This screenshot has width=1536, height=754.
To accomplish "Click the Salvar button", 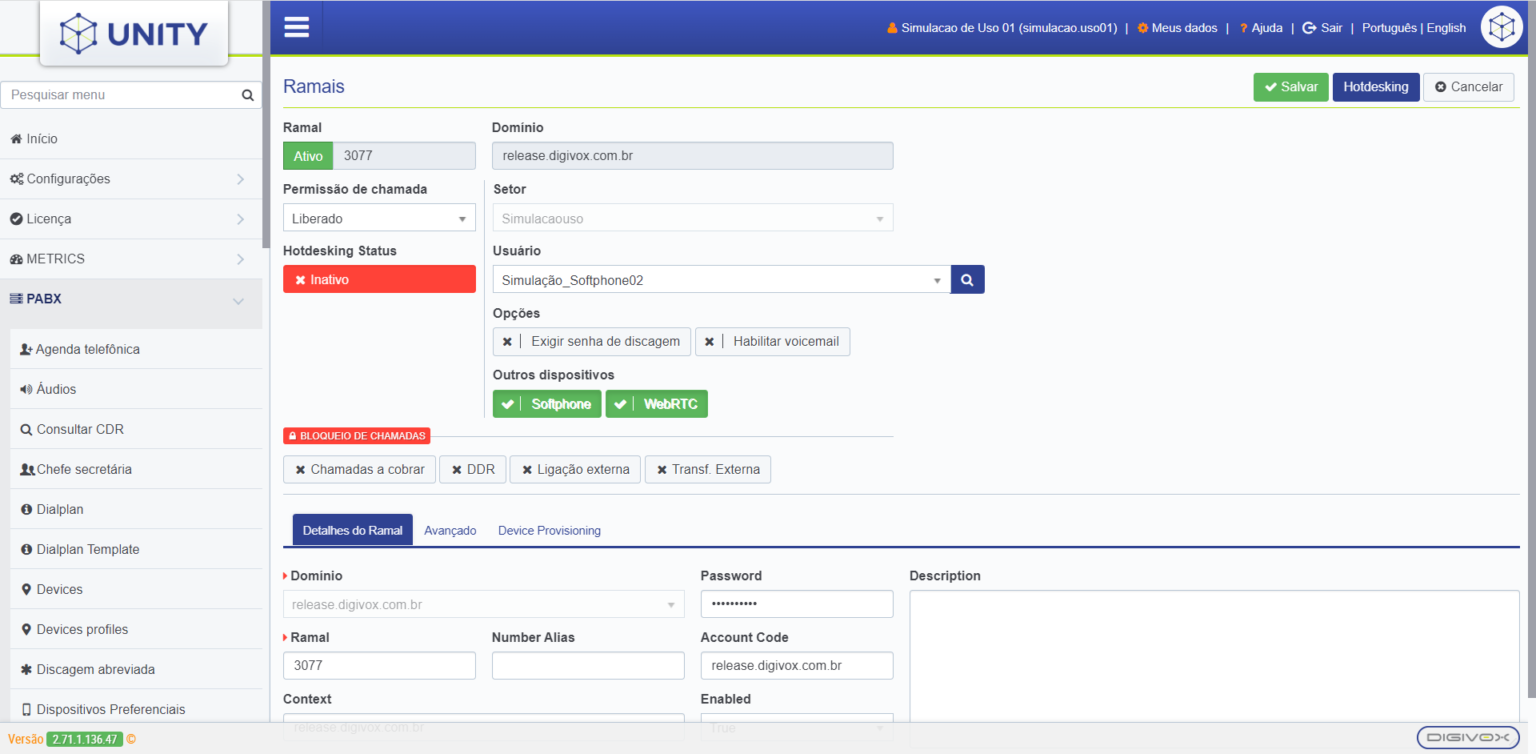I will click(x=1290, y=87).
